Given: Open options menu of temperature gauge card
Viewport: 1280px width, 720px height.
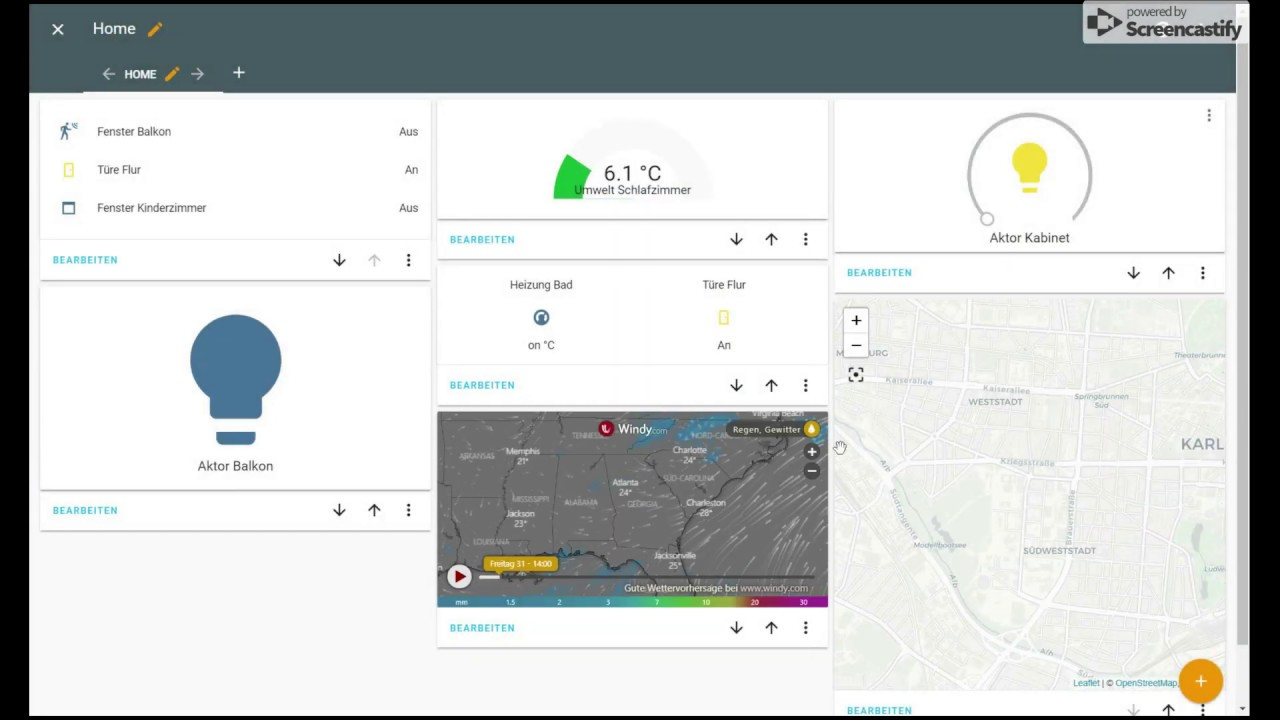Looking at the screenshot, I should click(x=805, y=239).
